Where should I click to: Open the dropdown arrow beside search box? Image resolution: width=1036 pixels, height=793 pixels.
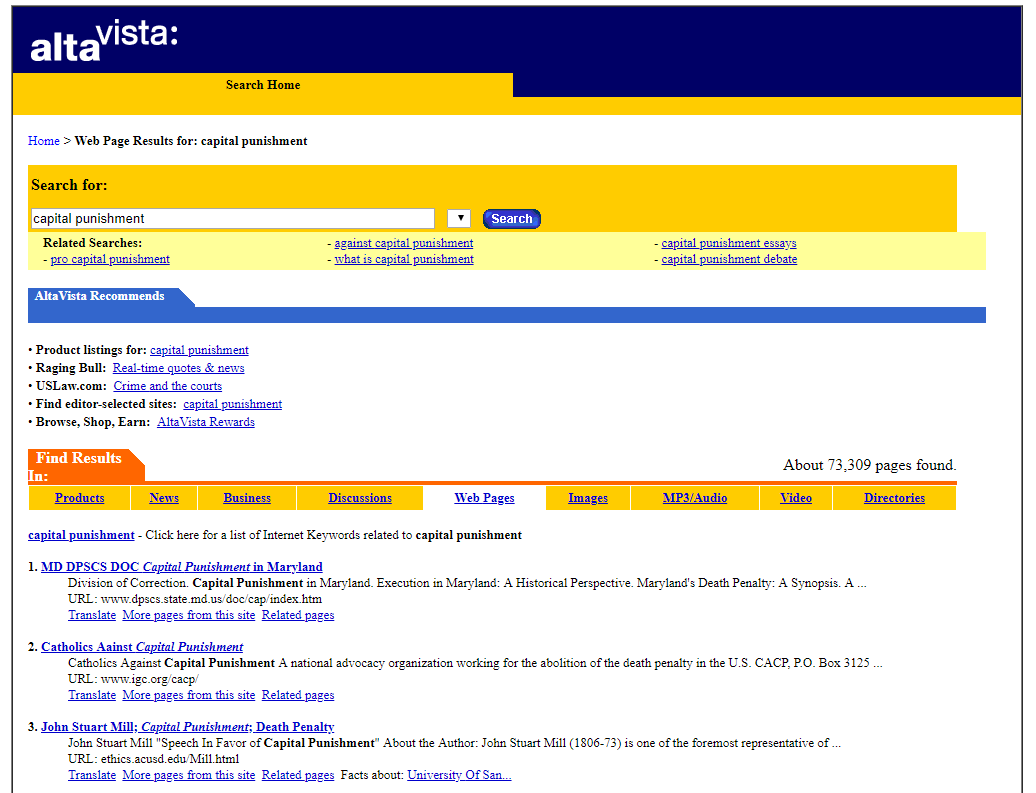[x=459, y=218]
